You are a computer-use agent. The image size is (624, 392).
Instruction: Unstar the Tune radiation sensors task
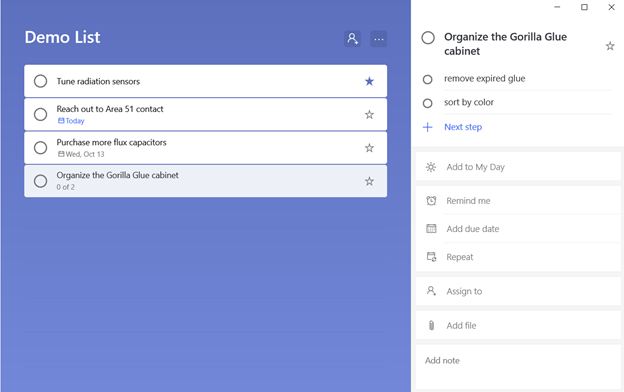pyautogui.click(x=369, y=81)
